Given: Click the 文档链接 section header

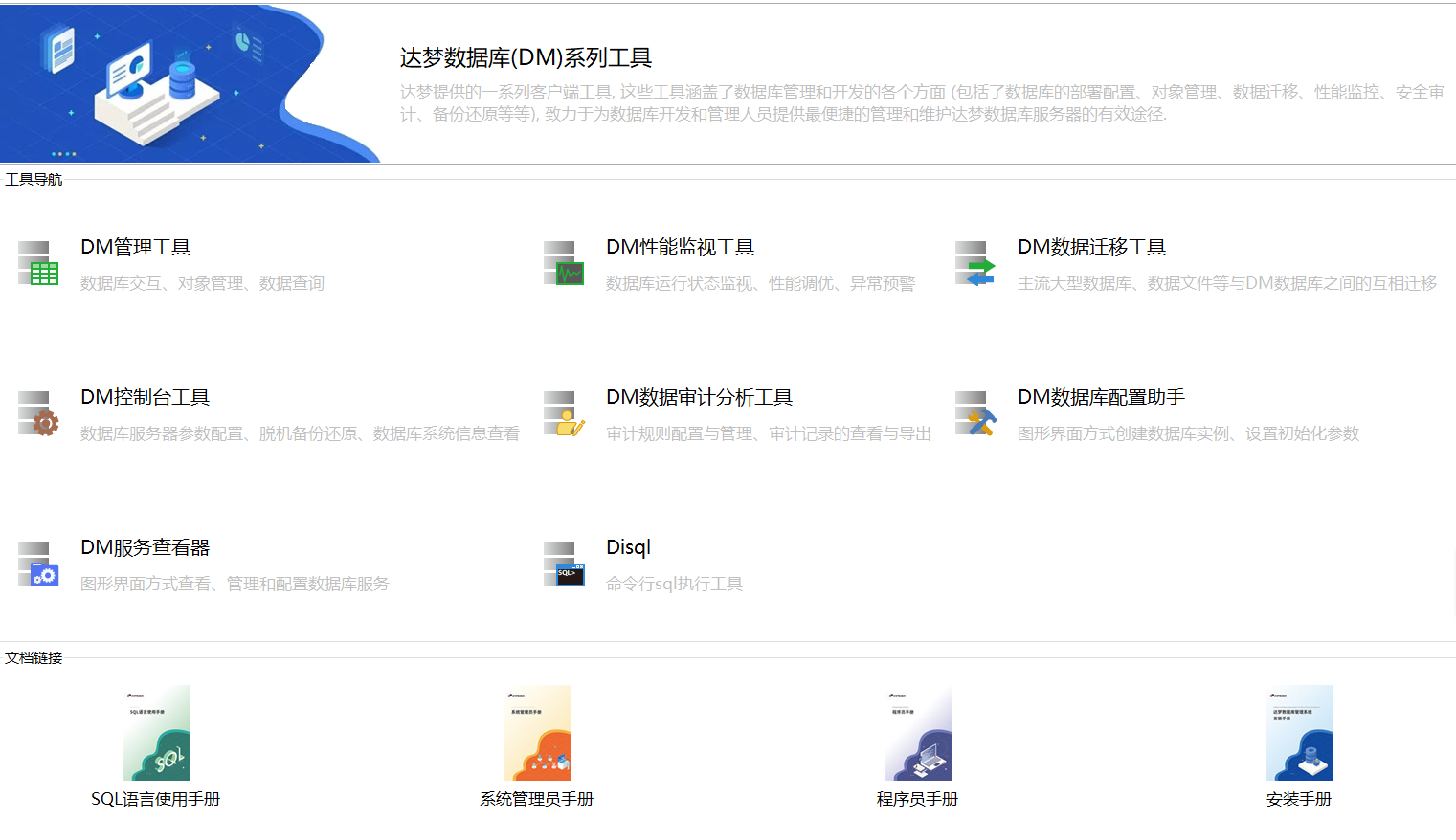Looking at the screenshot, I should pyautogui.click(x=34, y=658).
